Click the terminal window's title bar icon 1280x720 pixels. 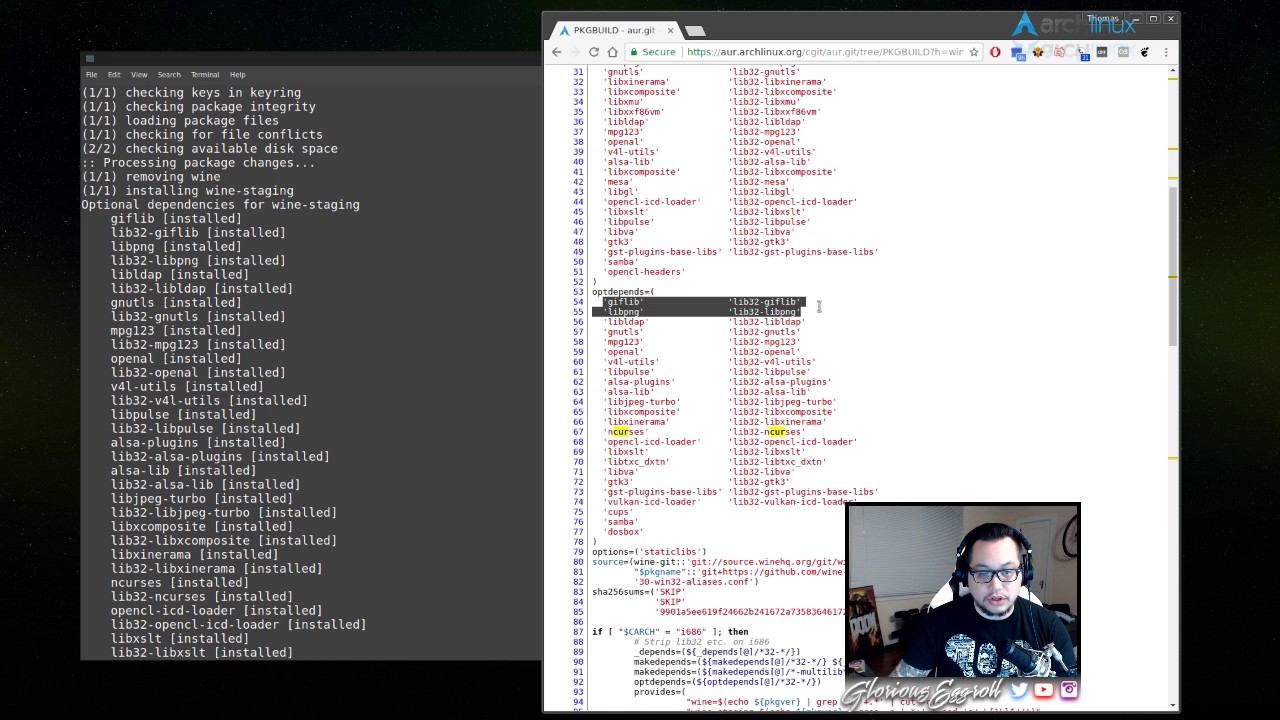pyautogui.click(x=89, y=59)
